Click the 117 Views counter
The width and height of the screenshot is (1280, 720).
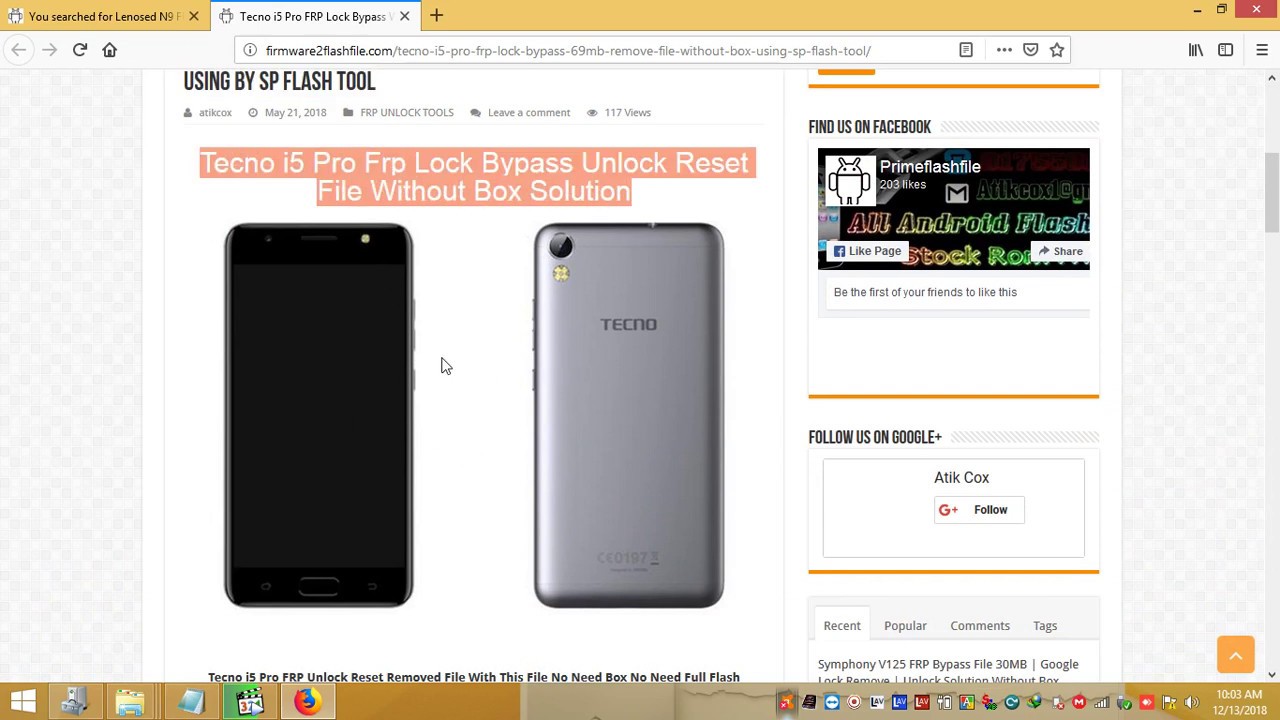pyautogui.click(x=627, y=112)
